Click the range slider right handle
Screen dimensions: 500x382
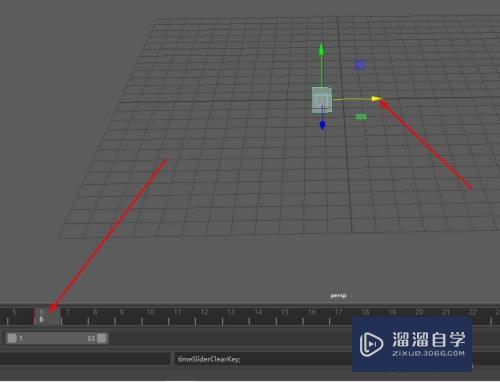102,338
